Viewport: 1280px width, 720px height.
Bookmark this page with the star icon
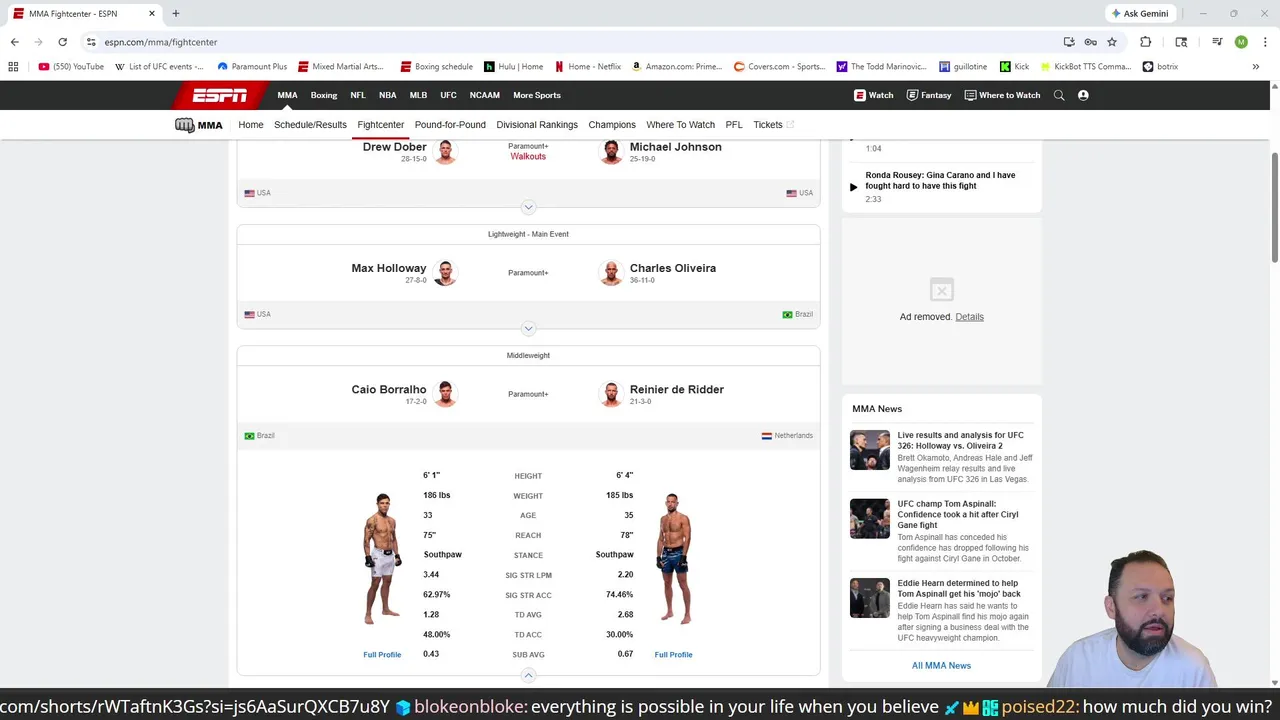click(x=1111, y=42)
